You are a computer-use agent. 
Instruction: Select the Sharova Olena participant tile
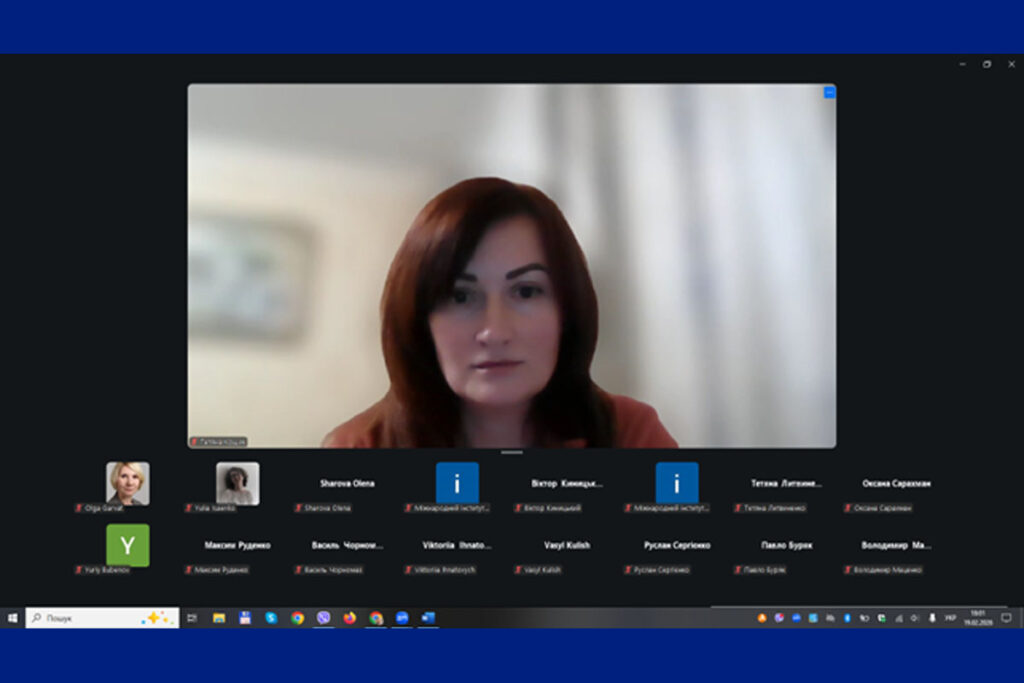347,484
